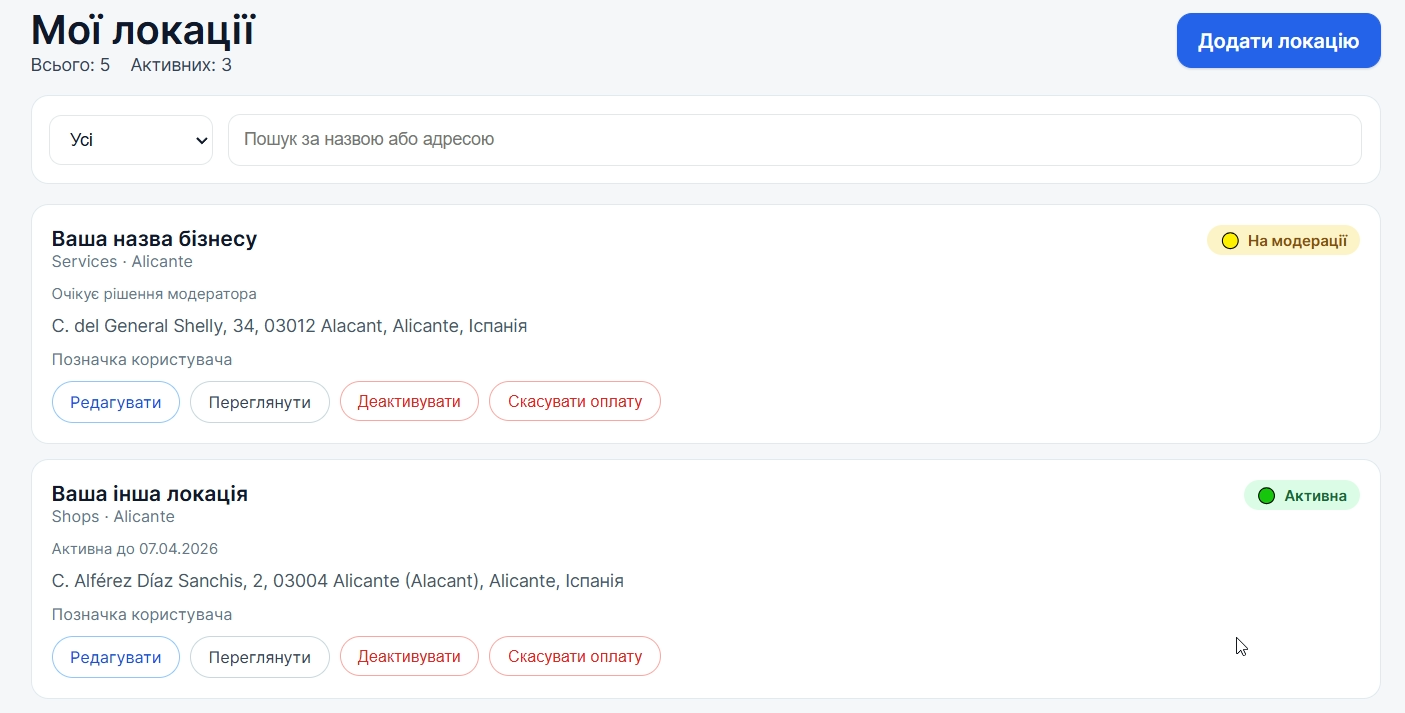The width and height of the screenshot is (1405, 713).
Task: Click the 'Всього: 5' counter
Action: pyautogui.click(x=70, y=66)
